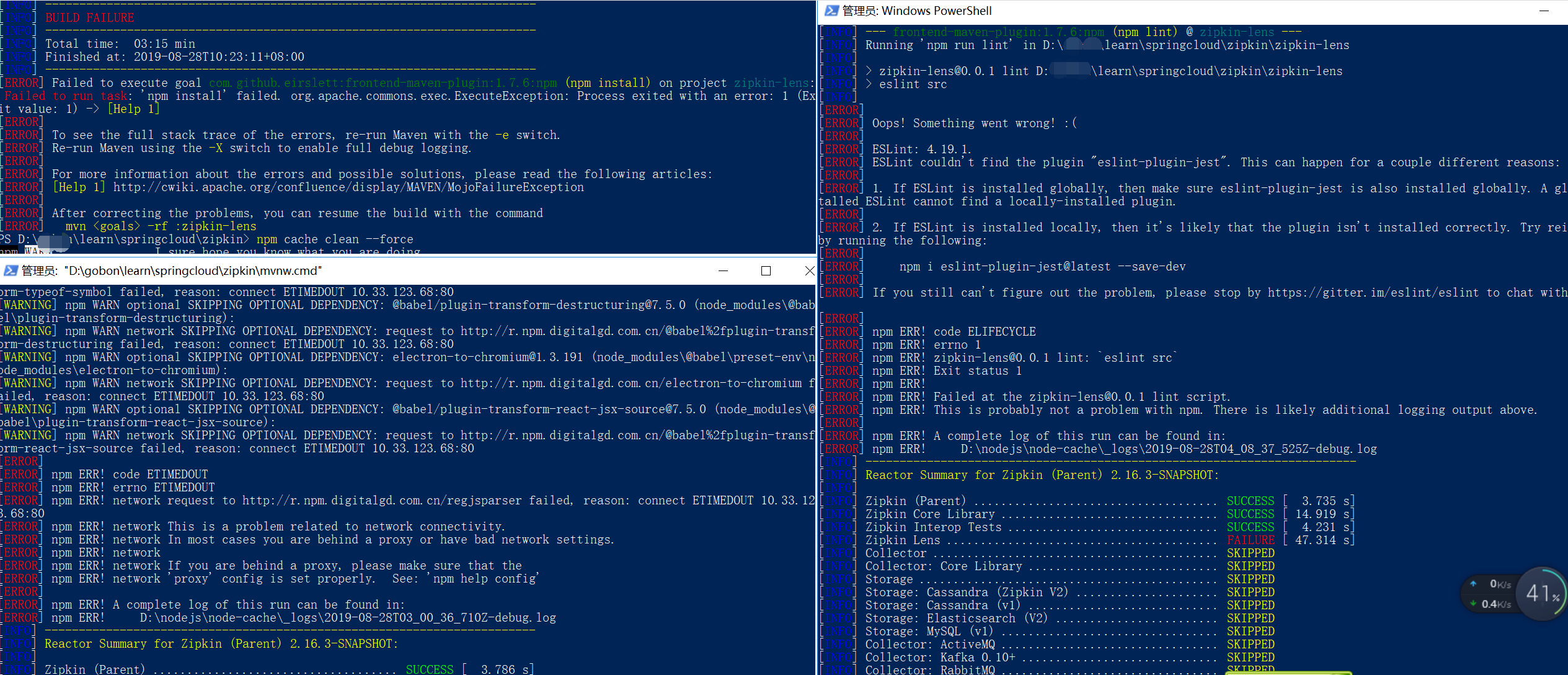Click the Zipkin Lens FAILURE status text
The image size is (1568, 675).
(1249, 540)
